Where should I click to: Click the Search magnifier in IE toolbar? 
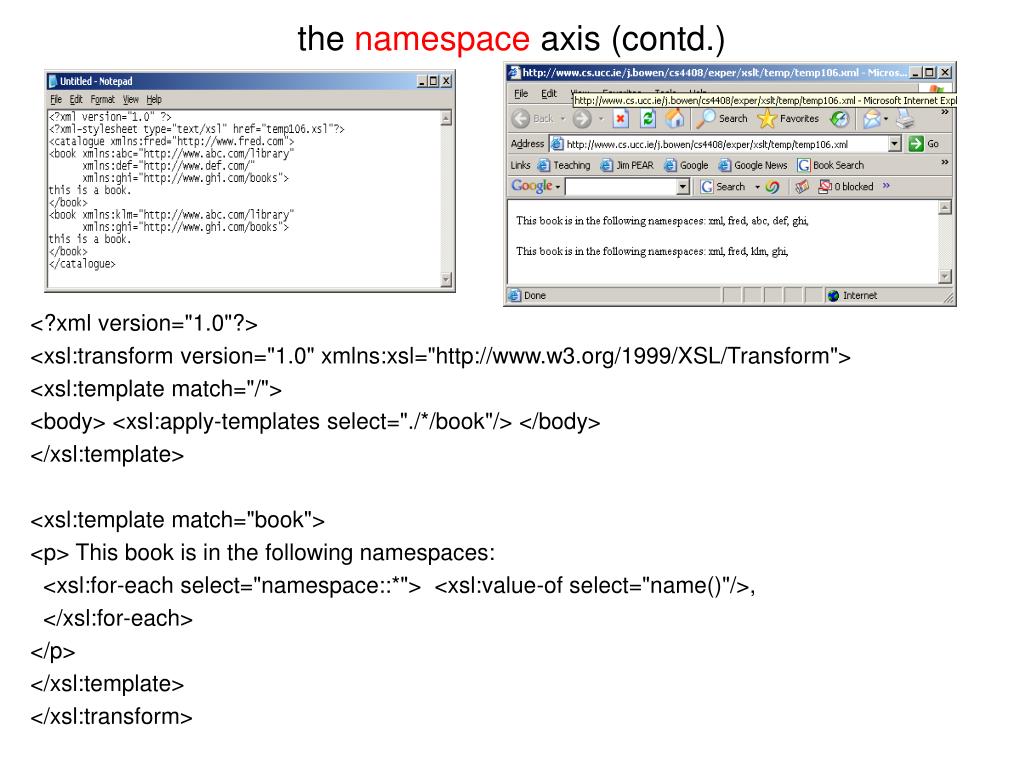click(x=705, y=119)
